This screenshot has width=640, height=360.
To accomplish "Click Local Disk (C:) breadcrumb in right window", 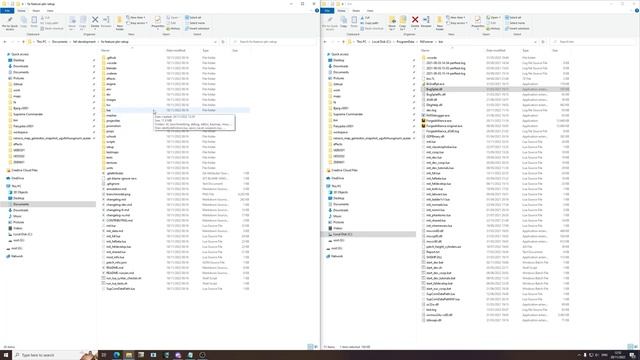I will tap(381, 42).
